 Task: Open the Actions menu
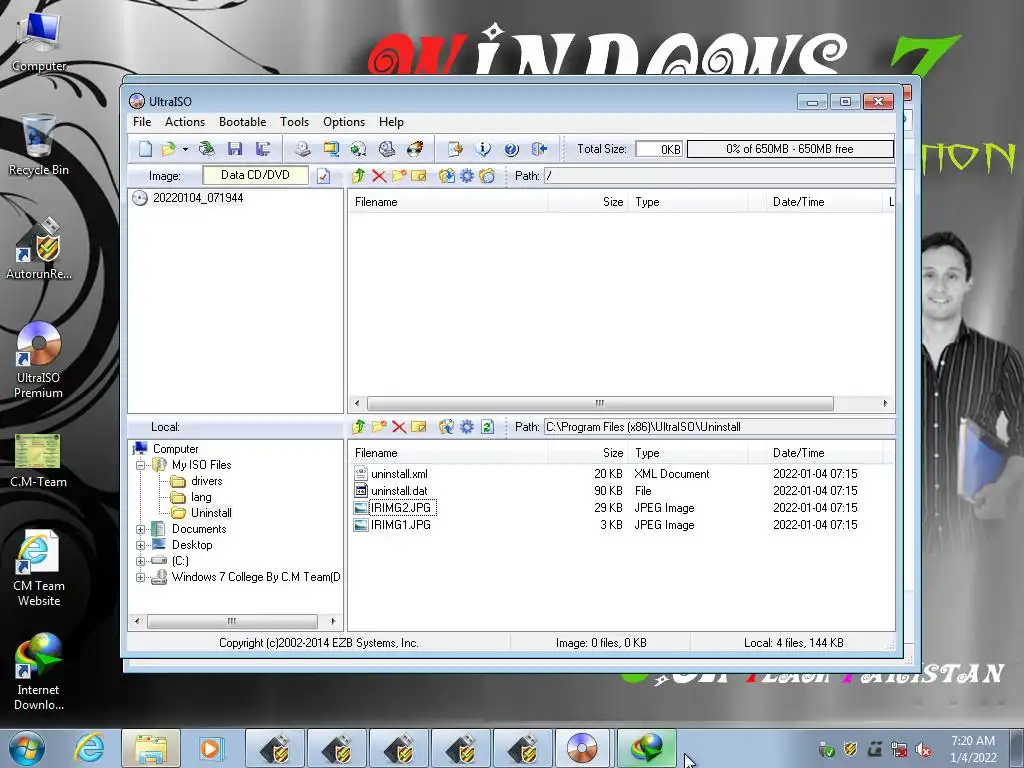tap(185, 122)
